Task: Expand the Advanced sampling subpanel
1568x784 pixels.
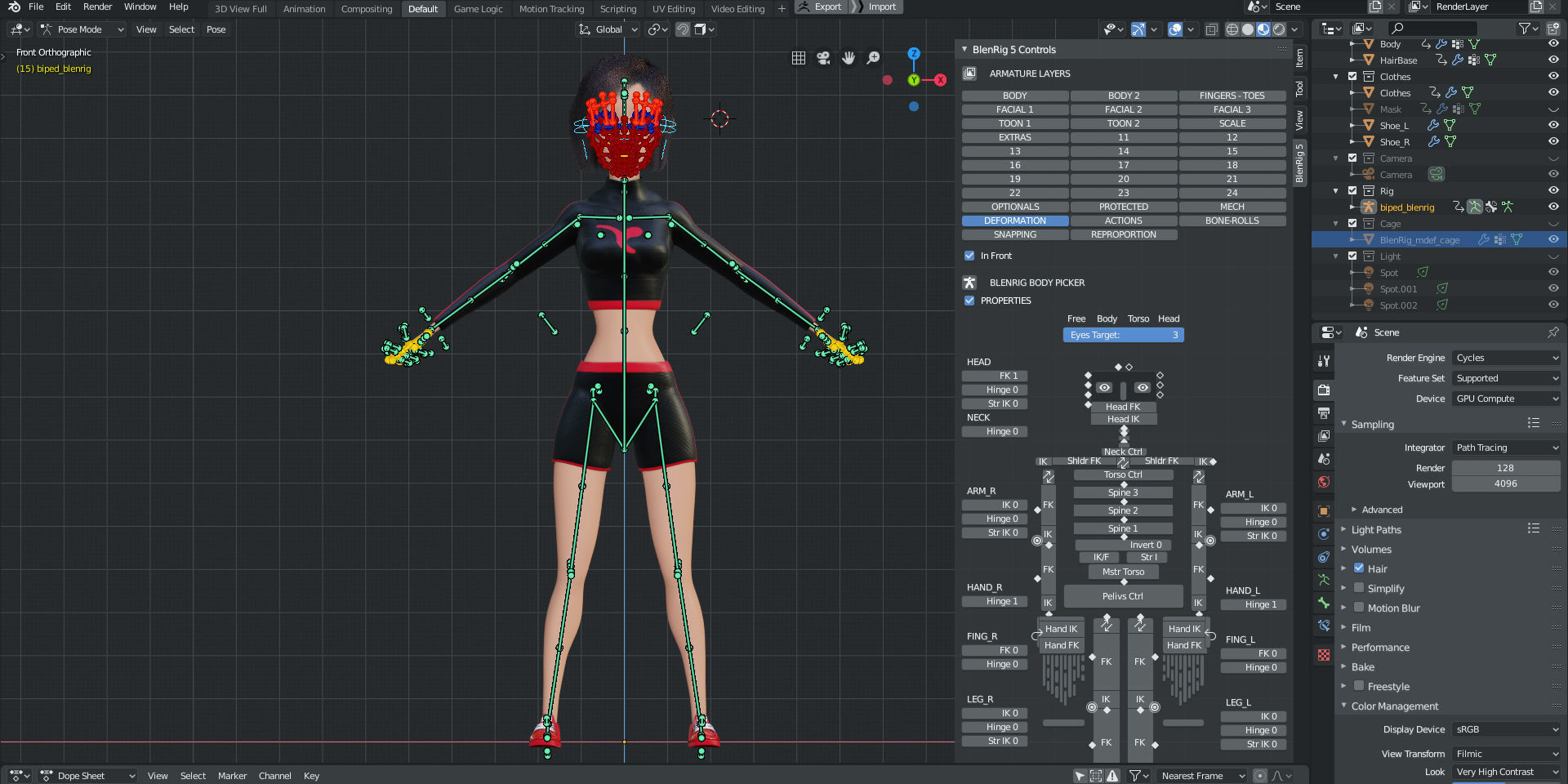Action: click(1382, 510)
